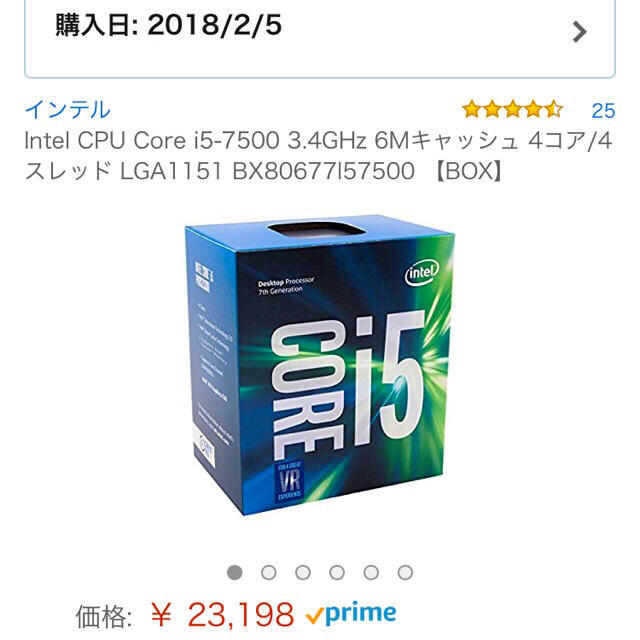Viewport: 640px width, 640px height.
Task: Open the purchase details chevron arrow
Action: [579, 32]
